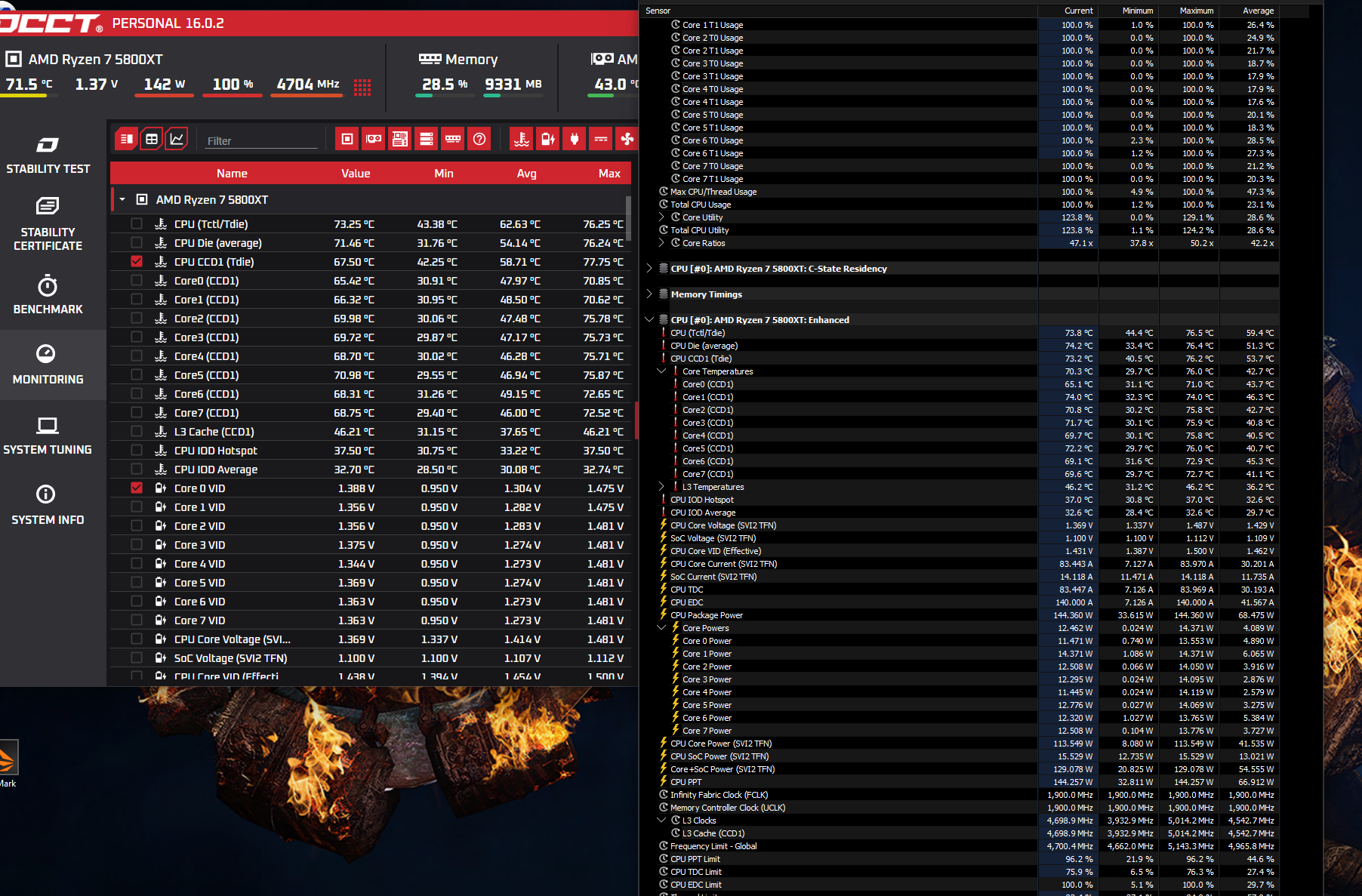
Task: Toggle the storage drive sensor filter icon
Action: [427, 139]
